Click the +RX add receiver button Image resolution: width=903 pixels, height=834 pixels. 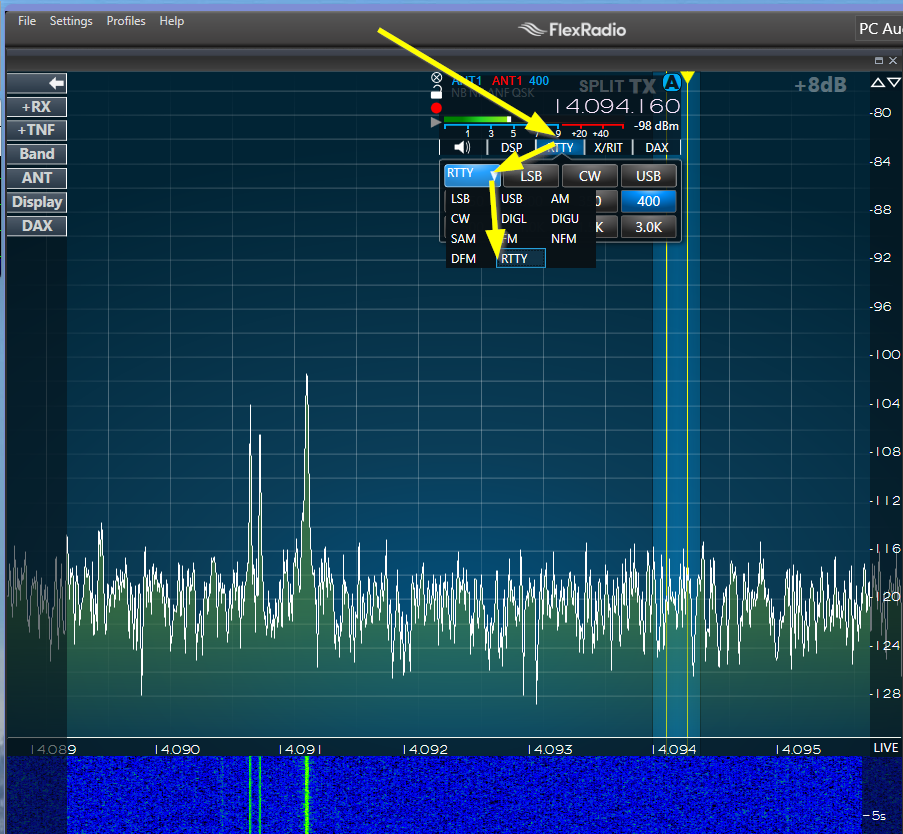[x=37, y=106]
